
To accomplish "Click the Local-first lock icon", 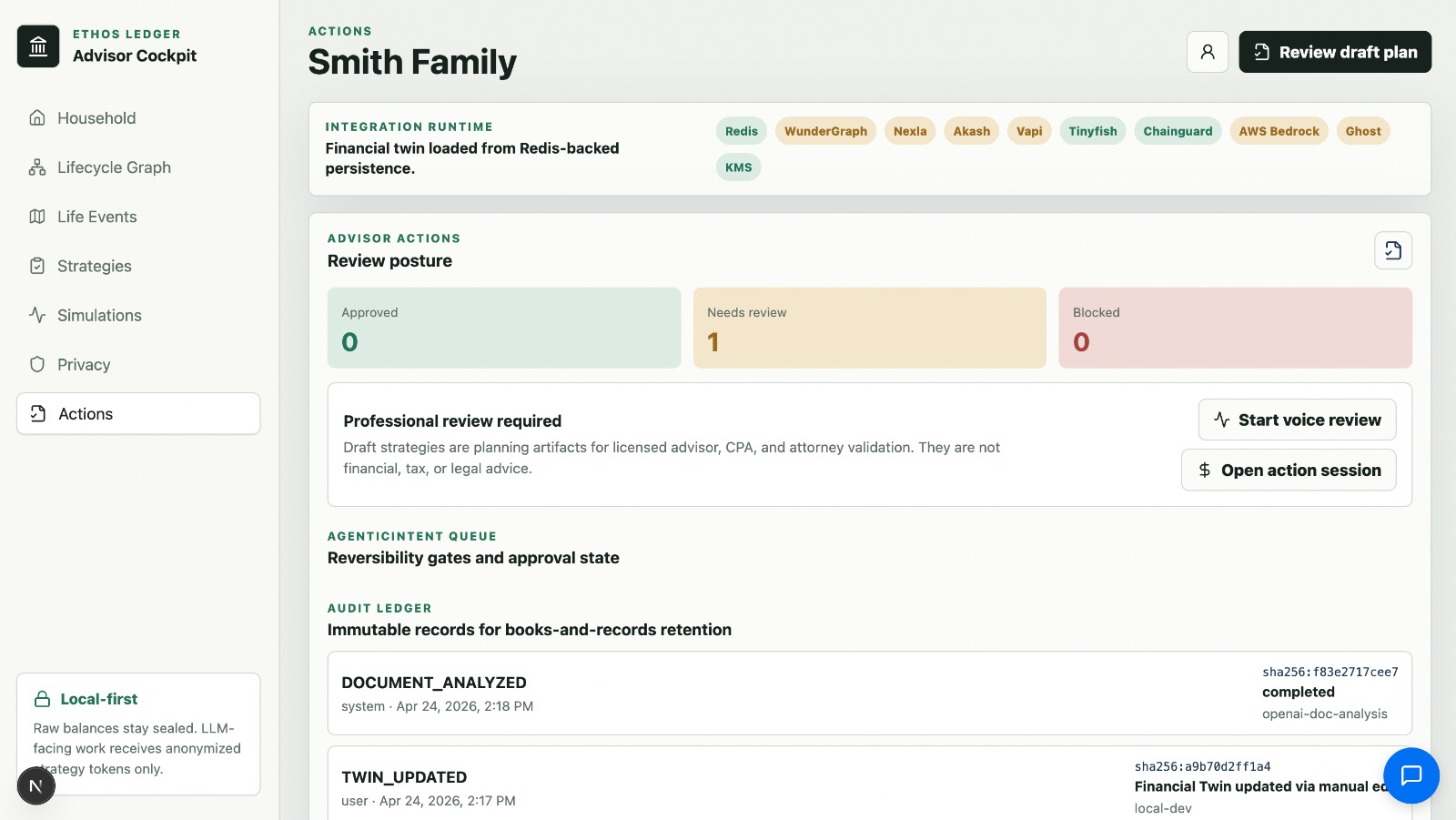I will pos(42,699).
